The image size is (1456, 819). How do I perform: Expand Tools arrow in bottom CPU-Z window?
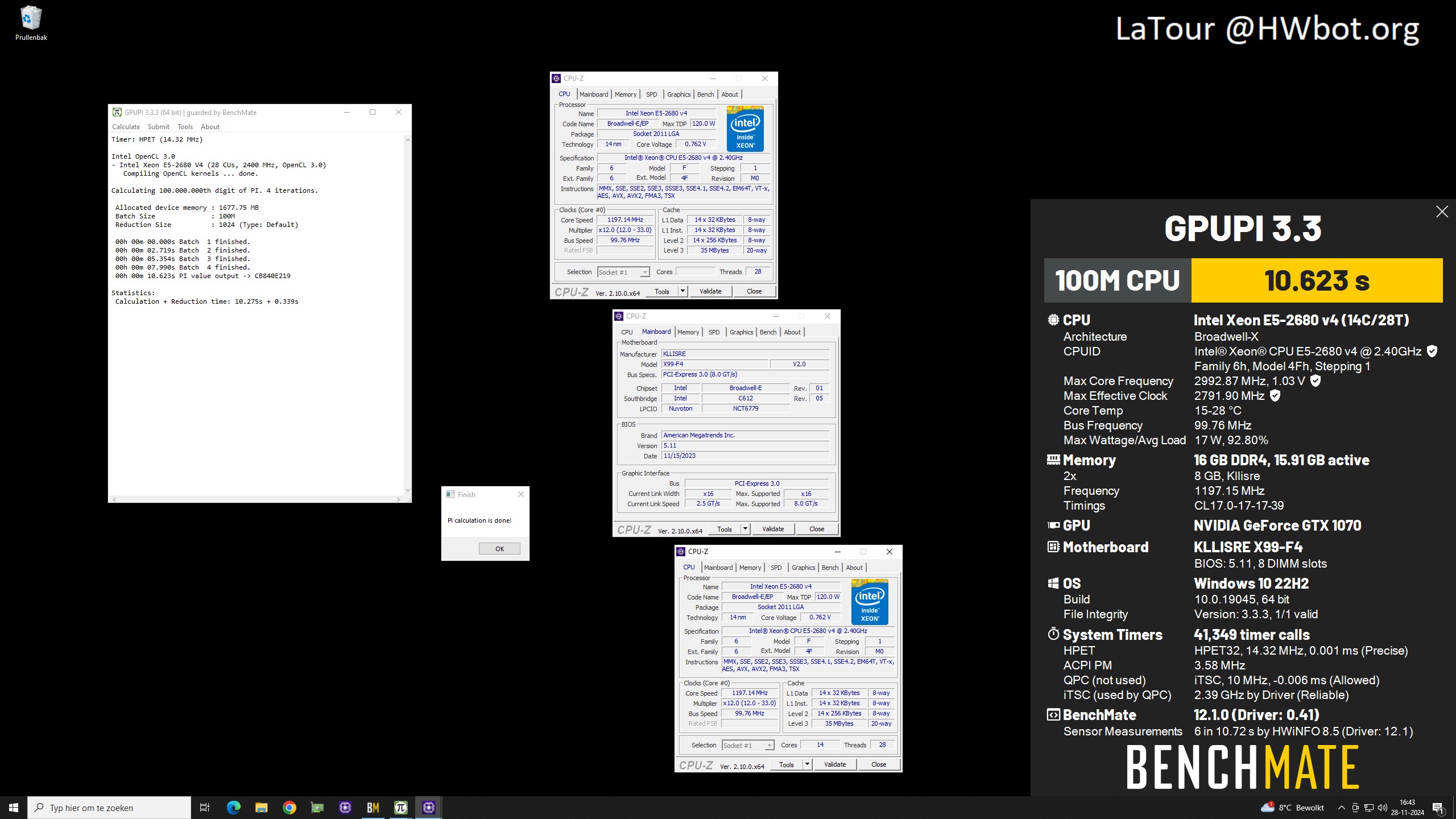click(807, 764)
